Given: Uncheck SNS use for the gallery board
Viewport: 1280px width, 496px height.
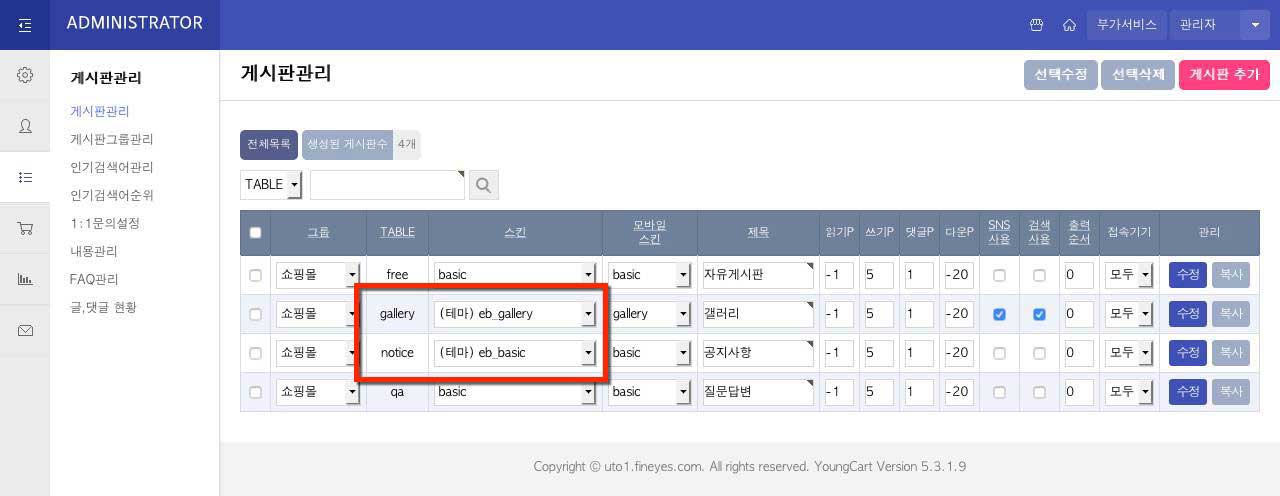Looking at the screenshot, I should [999, 314].
